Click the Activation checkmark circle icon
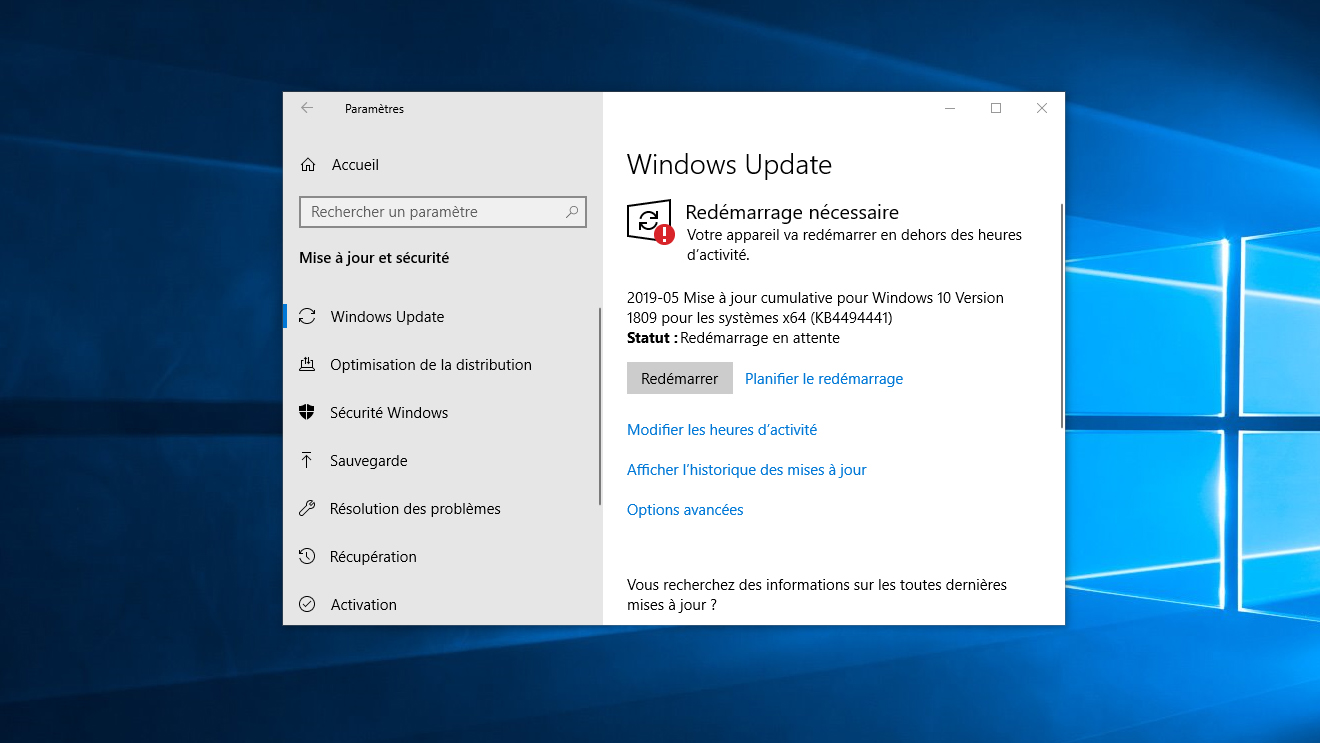Screen dimensions: 1320x743 point(307,604)
